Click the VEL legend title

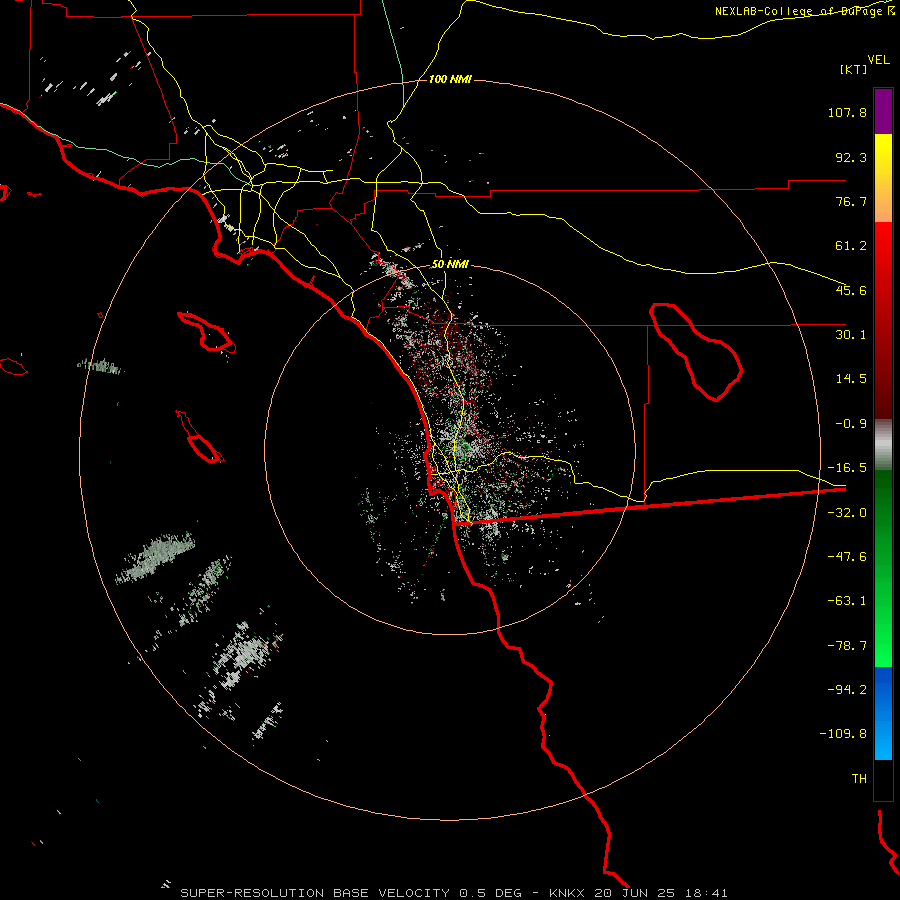click(x=878, y=60)
